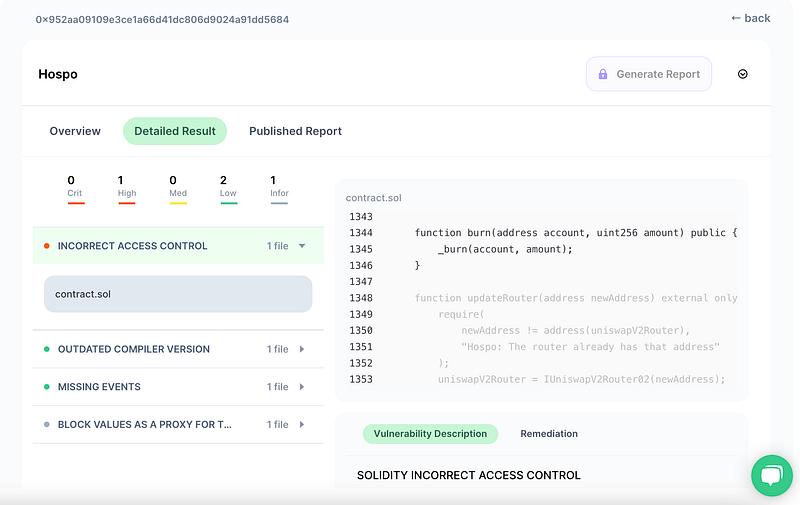
Task: Click the gray dot beside Block Values
Action: pyautogui.click(x=46, y=424)
